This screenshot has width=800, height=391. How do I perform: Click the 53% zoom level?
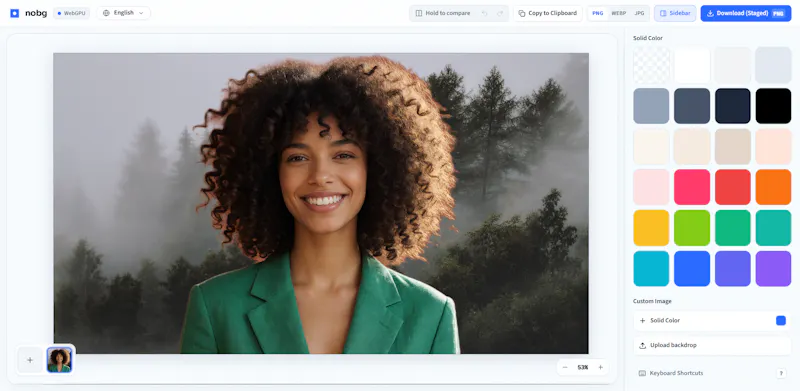click(x=583, y=368)
